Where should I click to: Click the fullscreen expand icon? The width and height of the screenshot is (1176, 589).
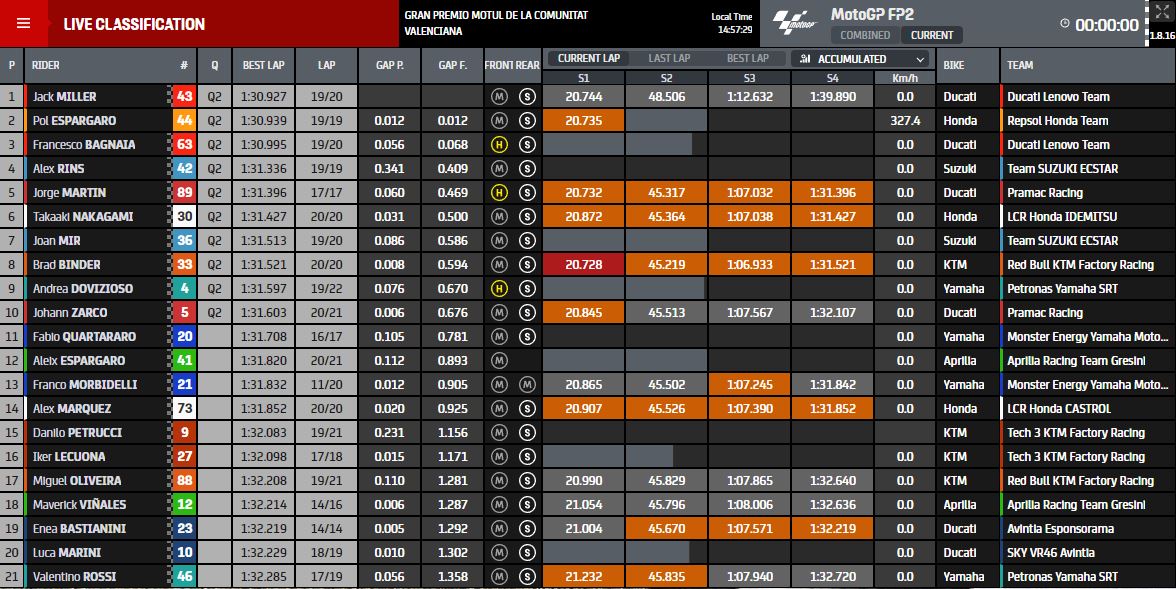point(1161,11)
